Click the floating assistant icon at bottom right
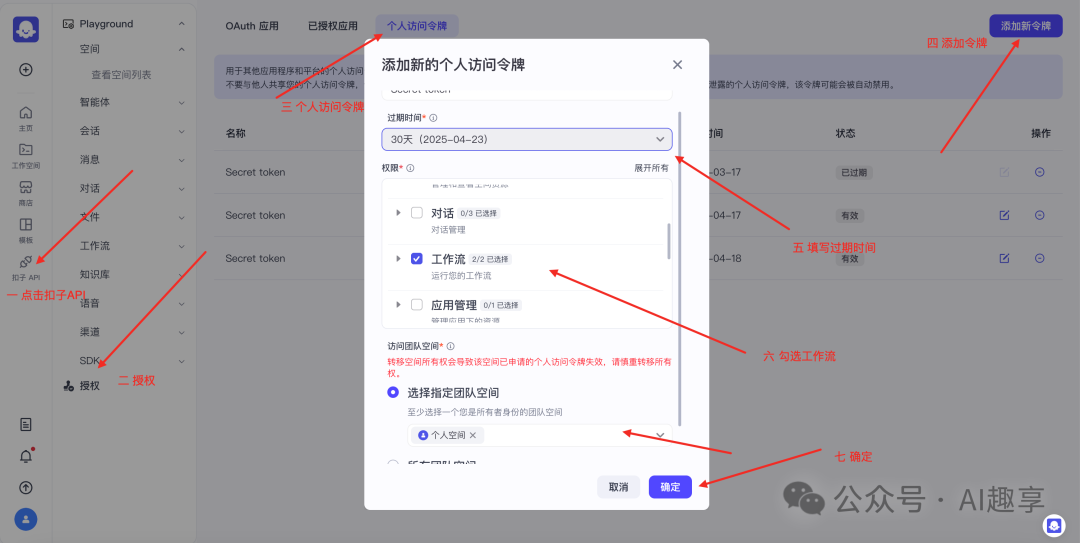 [x=1053, y=525]
